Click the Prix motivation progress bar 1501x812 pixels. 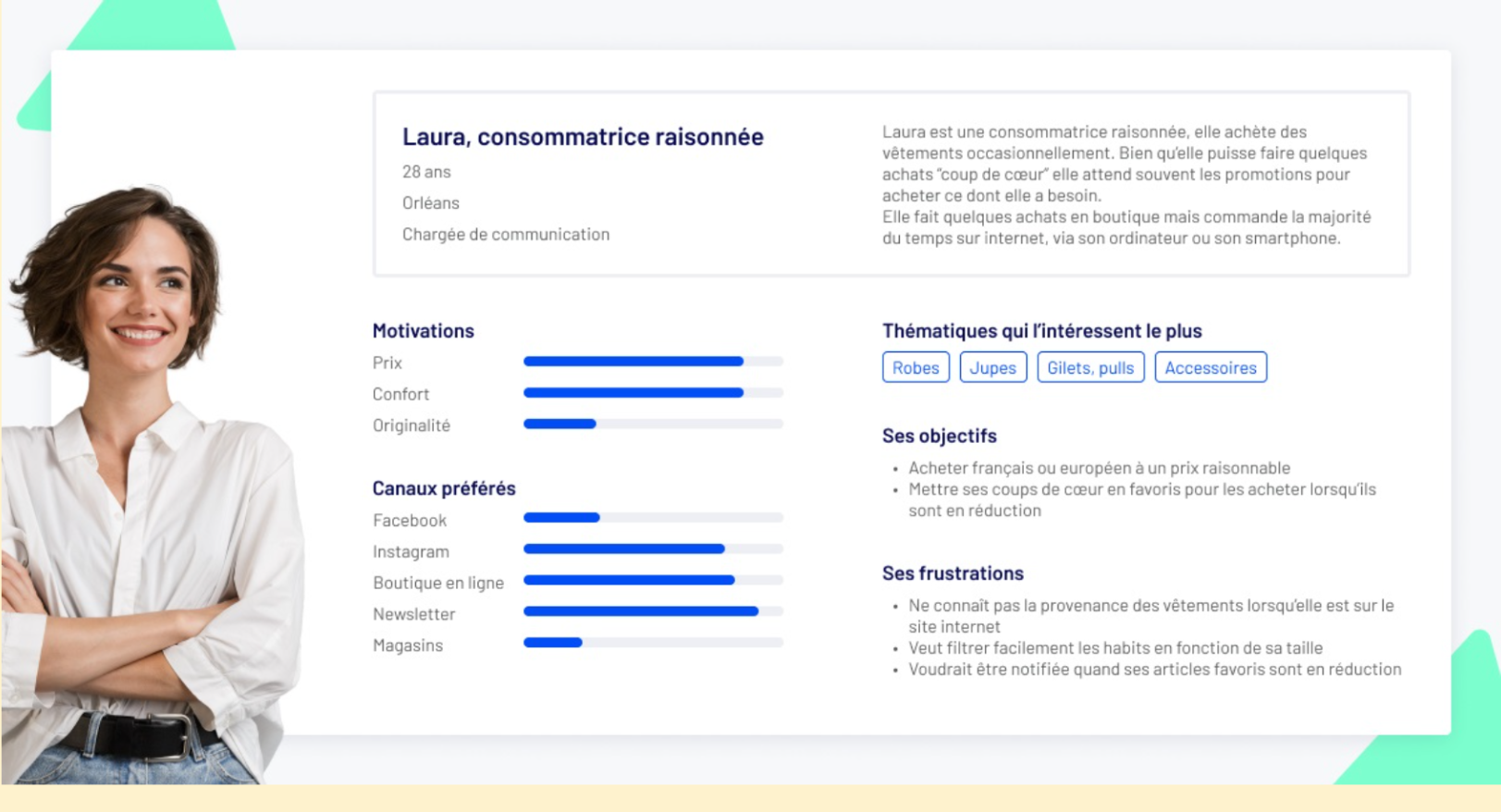pos(653,362)
